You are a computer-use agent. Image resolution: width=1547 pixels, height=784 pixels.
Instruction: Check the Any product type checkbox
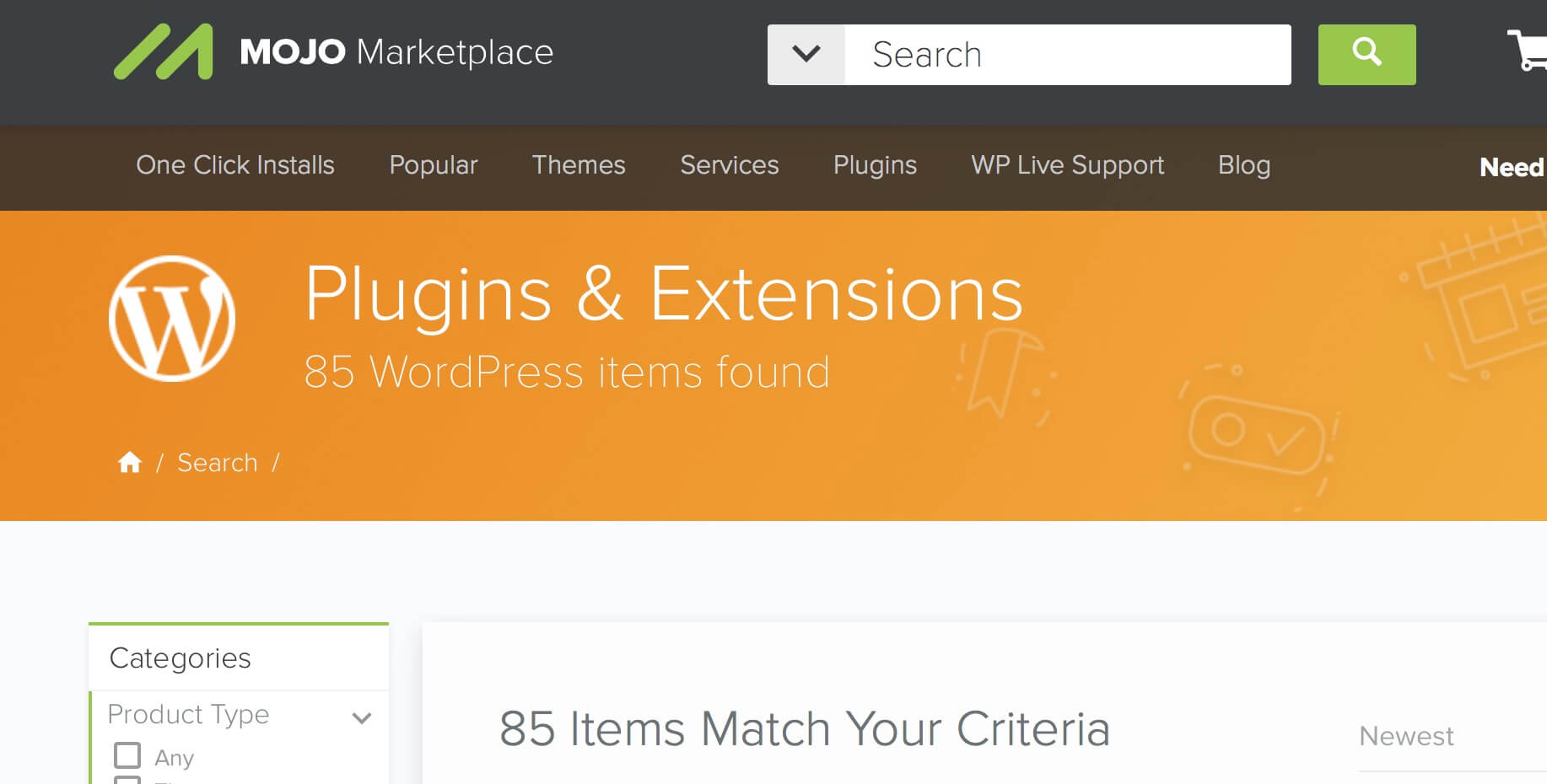coord(127,755)
